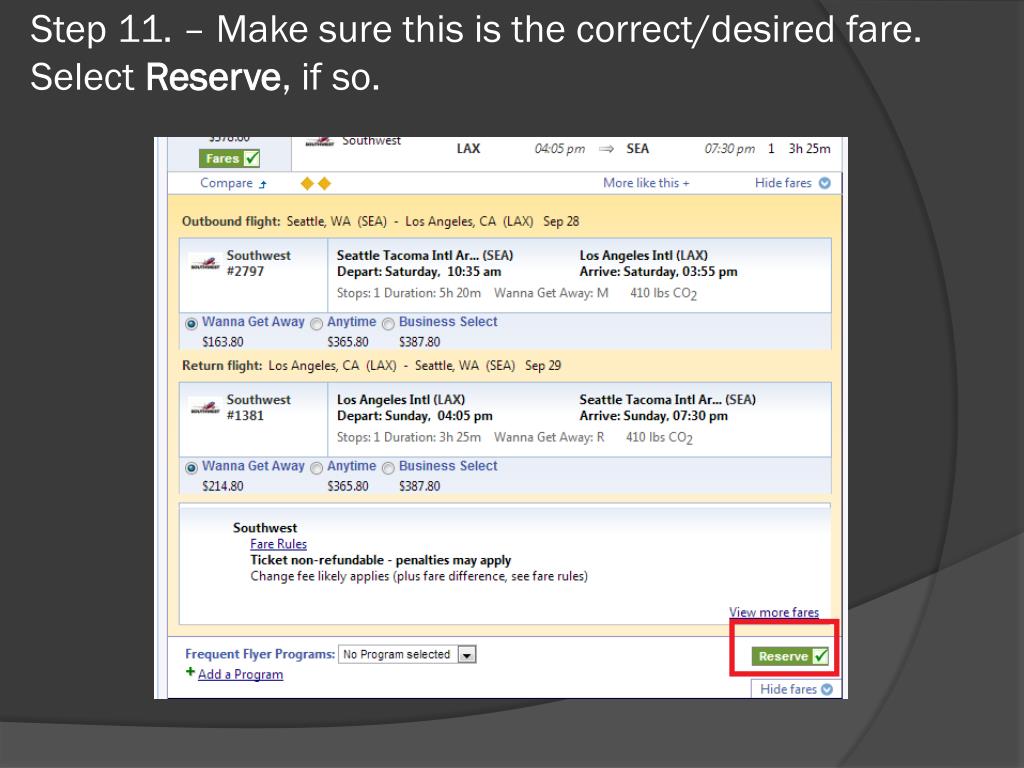Open the Frequent Flyer Programs dropdown

[x=407, y=654]
